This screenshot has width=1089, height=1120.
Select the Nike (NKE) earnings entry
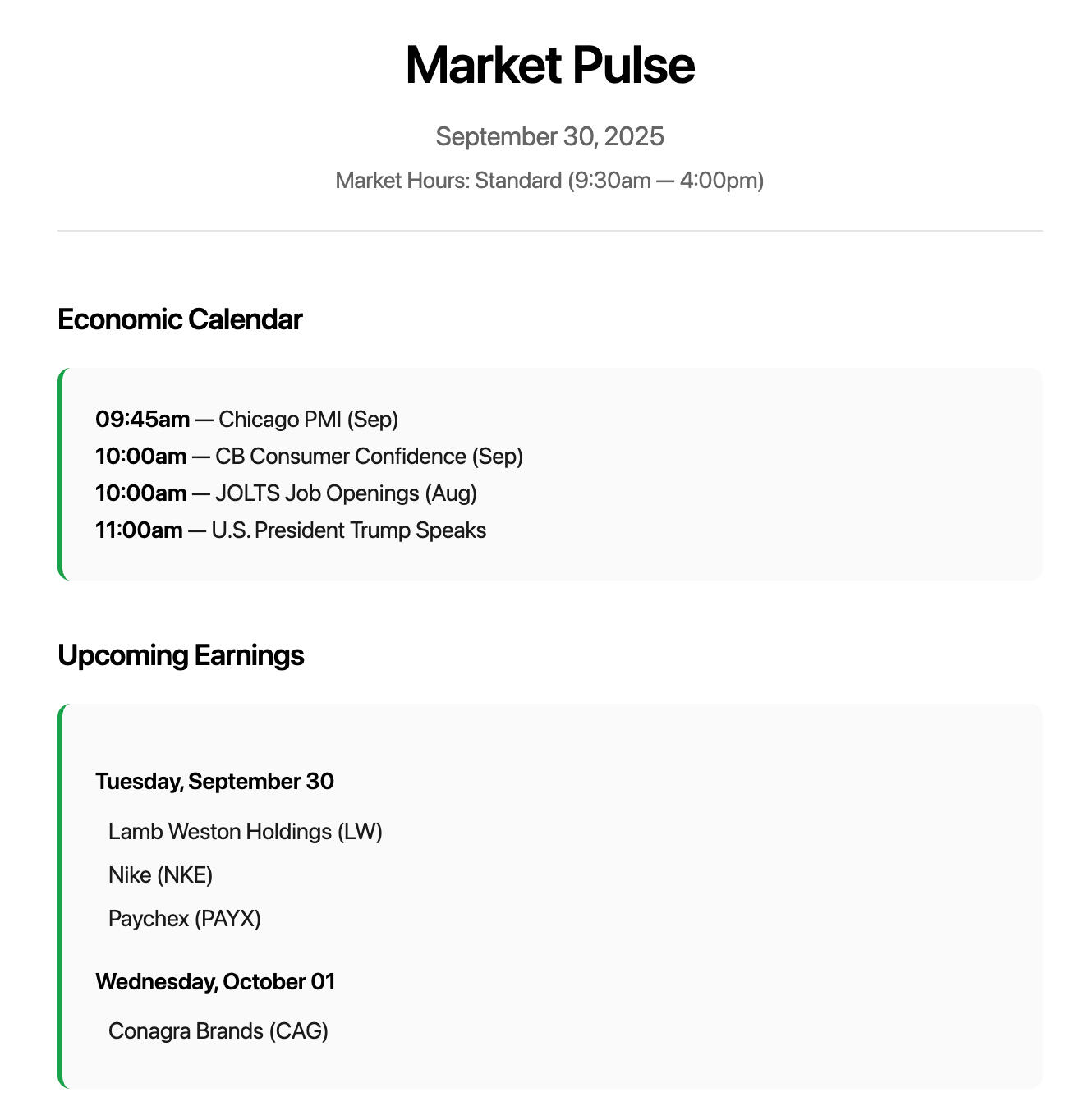pyautogui.click(x=160, y=875)
